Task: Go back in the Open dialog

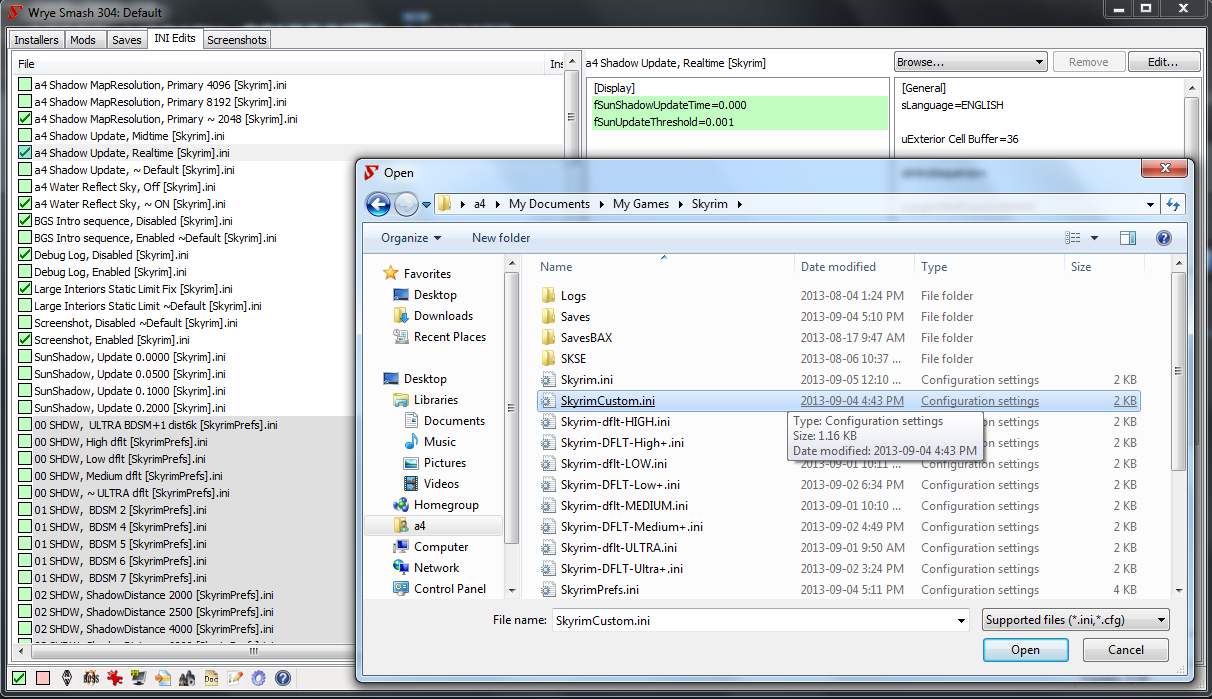Action: [379, 204]
